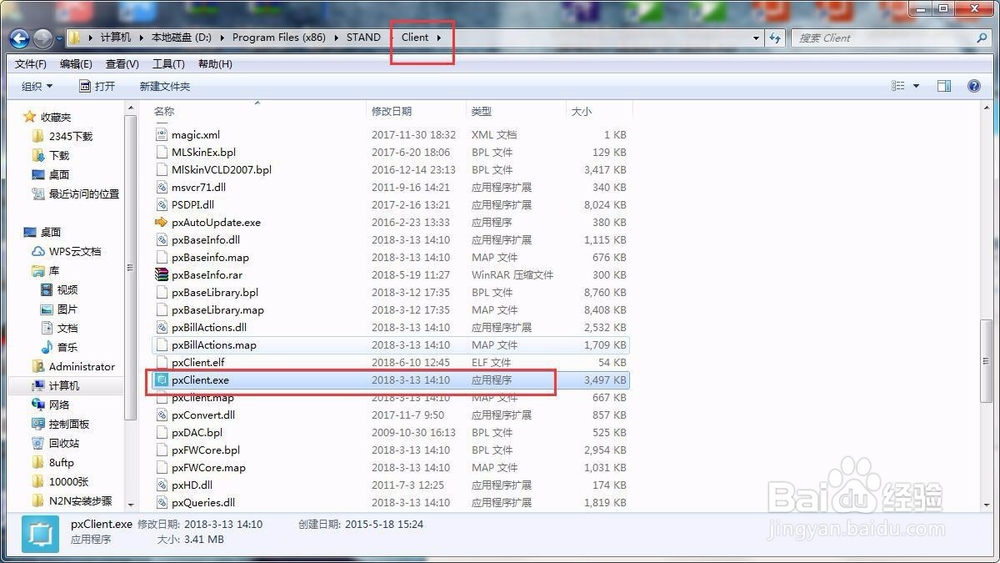The image size is (1000, 563).
Task: Select pxAutoUpdate.exe application icon
Action: (161, 222)
